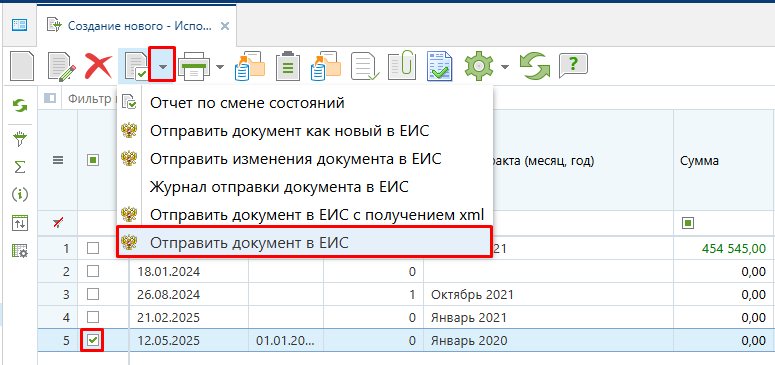775x365 pixels.
Task: Open attachments via paperclip document icon
Action: tap(402, 66)
